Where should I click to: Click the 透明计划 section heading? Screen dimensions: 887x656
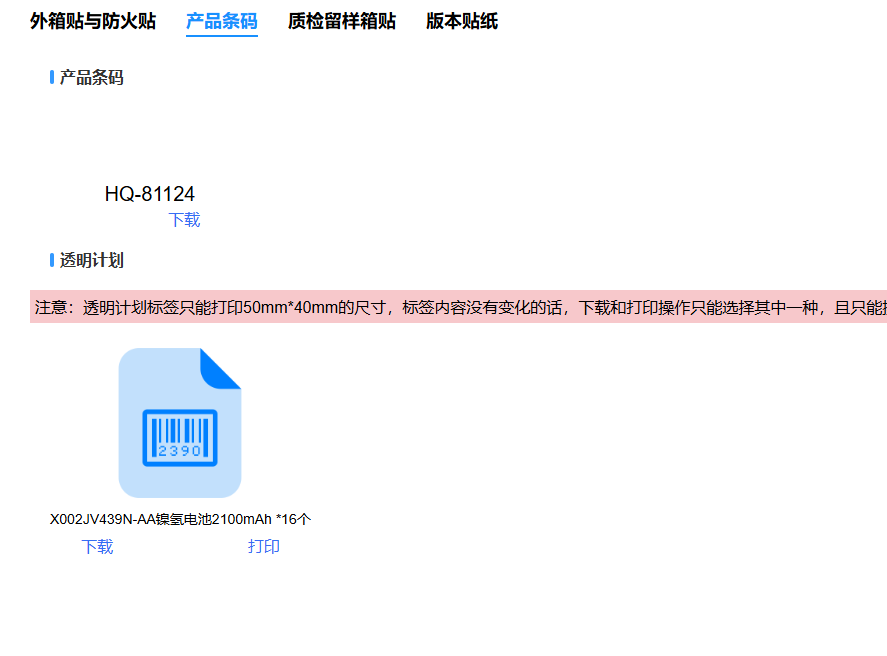(91, 260)
